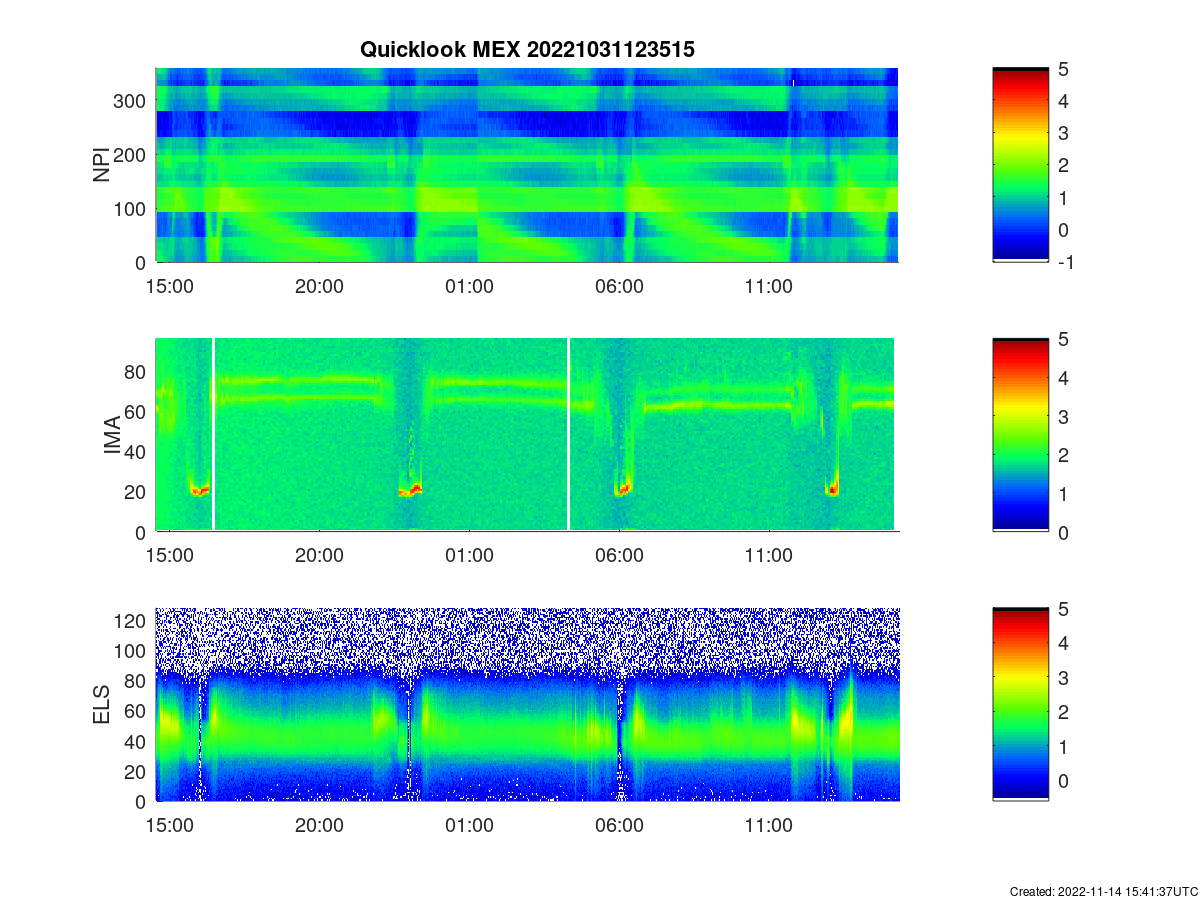Click '11:00' label under NPI plot
The height and width of the screenshot is (900, 1200).
(x=769, y=286)
